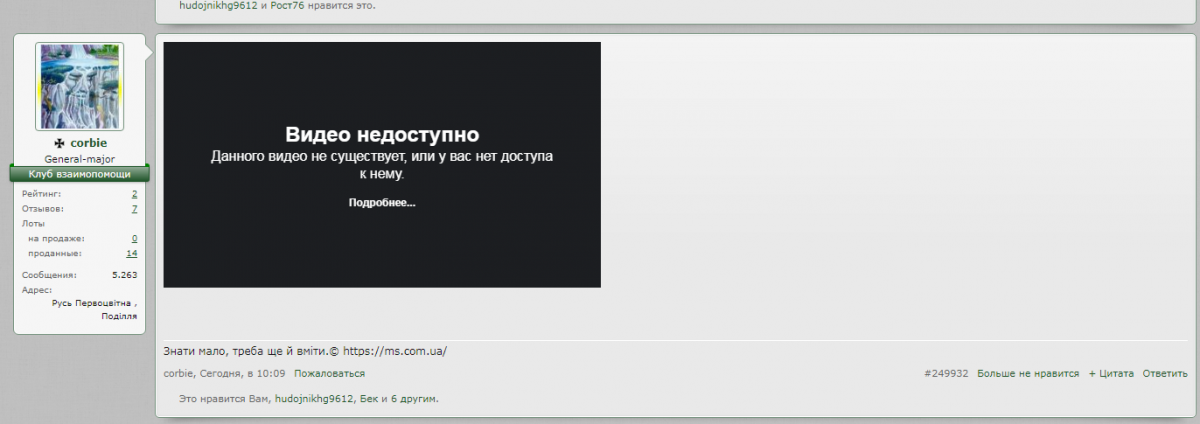Click the Клуб взаимопомощи banner
This screenshot has height=424, width=1200.
[79, 174]
